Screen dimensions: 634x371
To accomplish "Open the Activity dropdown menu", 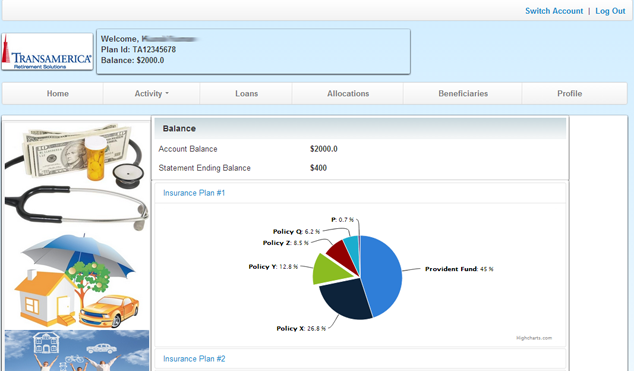I will [x=152, y=94].
